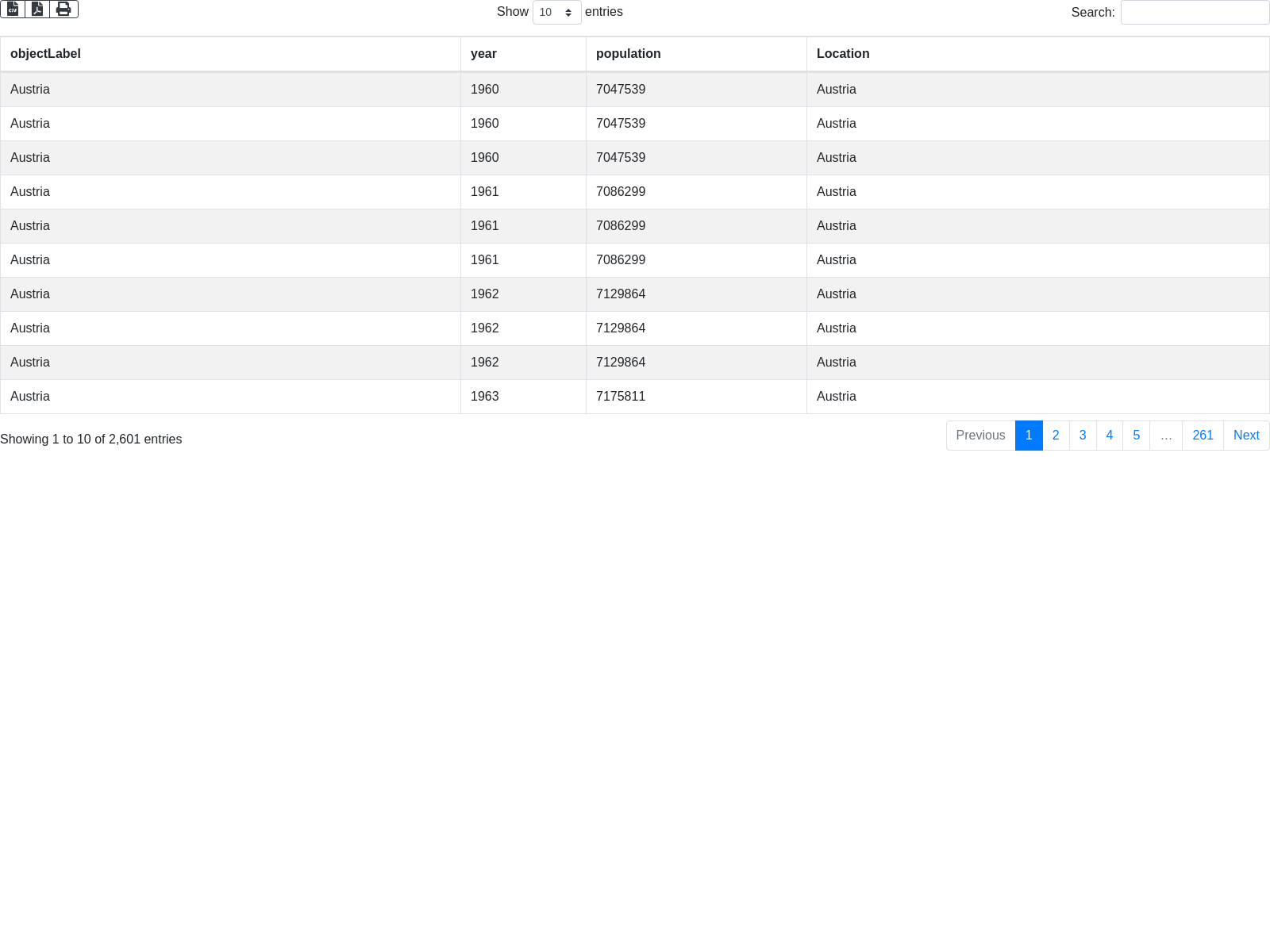Jump to last page 261

click(1203, 436)
